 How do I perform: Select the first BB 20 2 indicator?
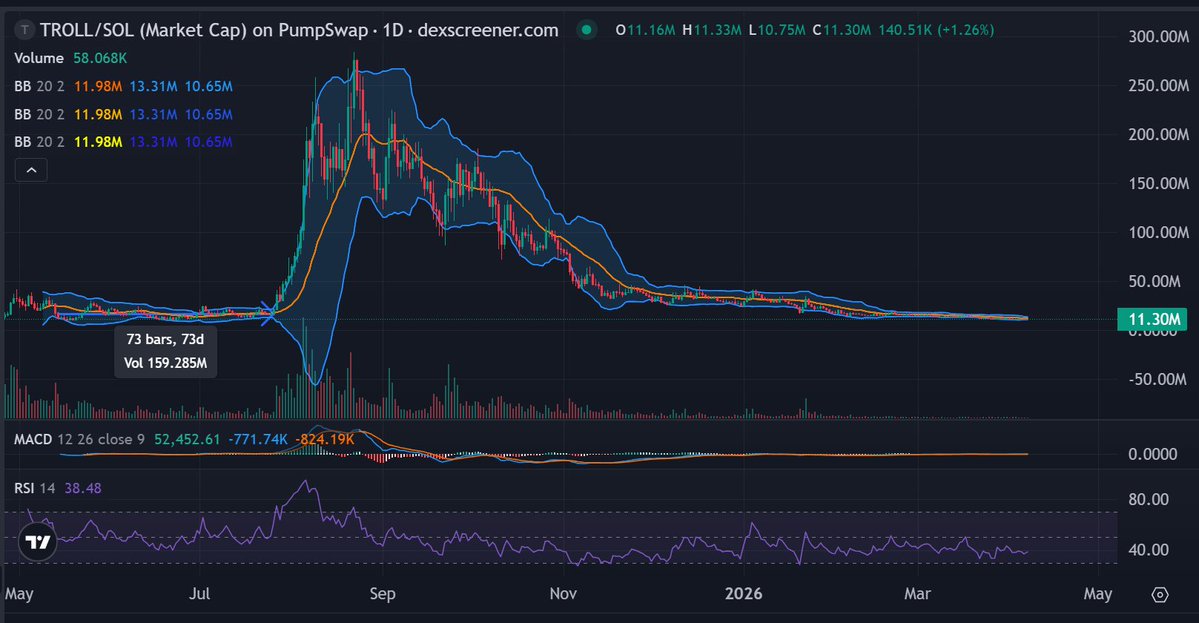pos(39,86)
